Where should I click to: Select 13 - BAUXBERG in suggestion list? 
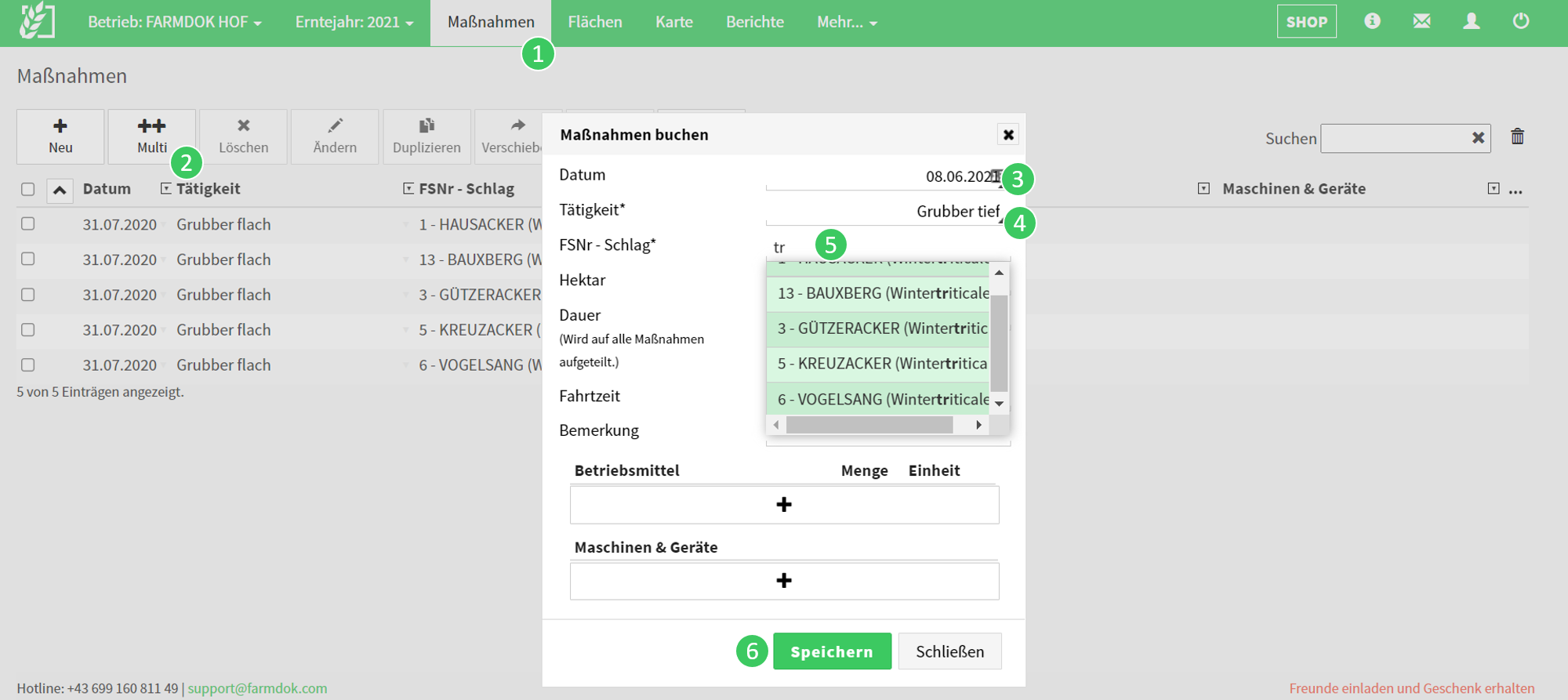(878, 293)
